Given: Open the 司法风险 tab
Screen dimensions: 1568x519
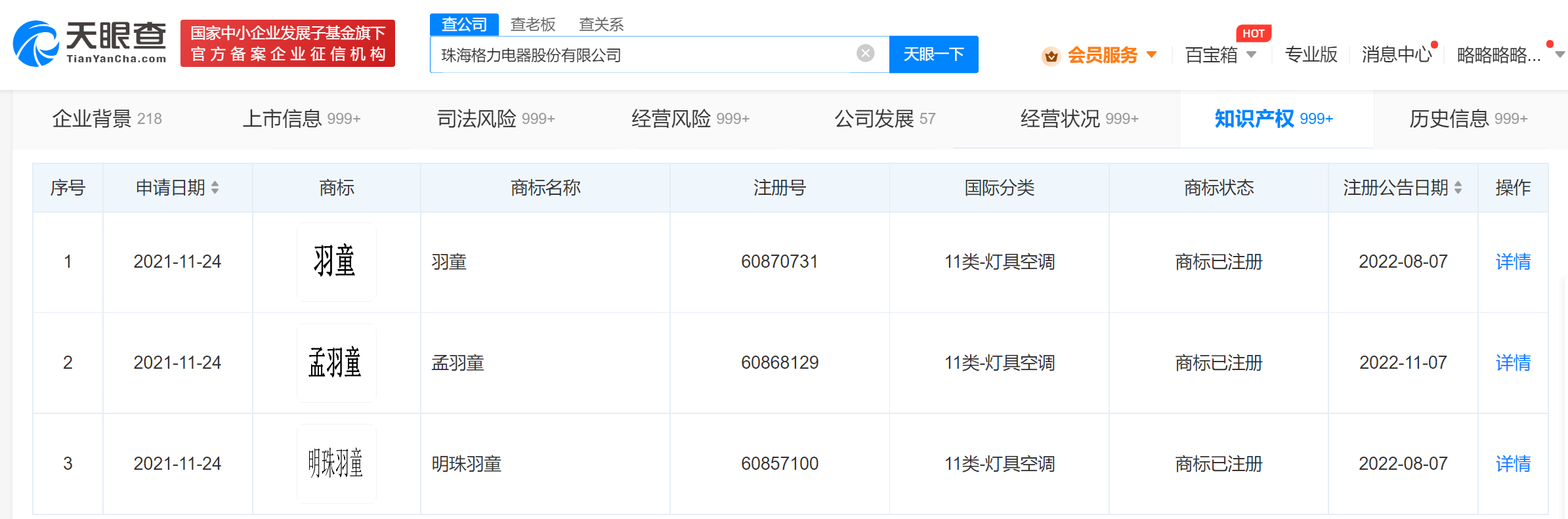Looking at the screenshot, I should (x=496, y=119).
